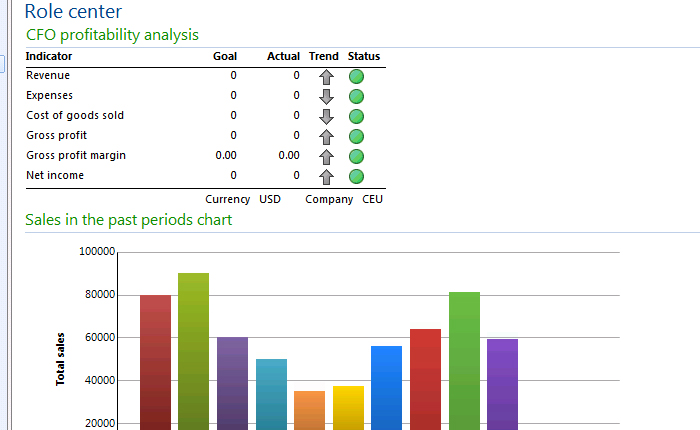The width and height of the screenshot is (700, 430).
Task: Select the Revenue indicator row label
Action: (48, 75)
